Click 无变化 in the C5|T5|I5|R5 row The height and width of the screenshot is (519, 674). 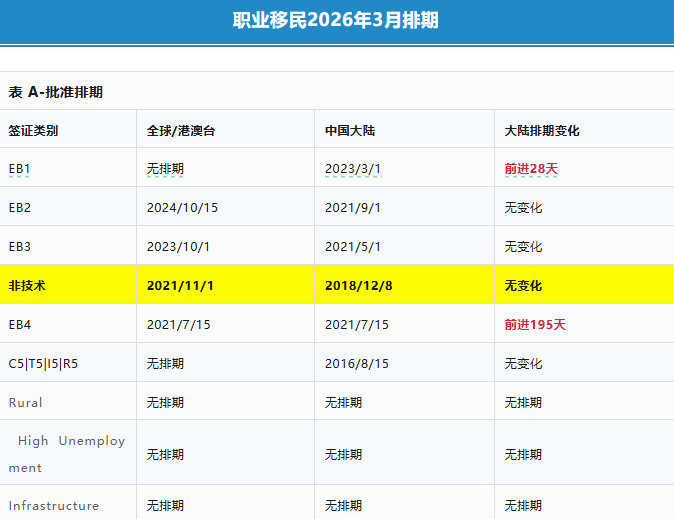(x=523, y=364)
